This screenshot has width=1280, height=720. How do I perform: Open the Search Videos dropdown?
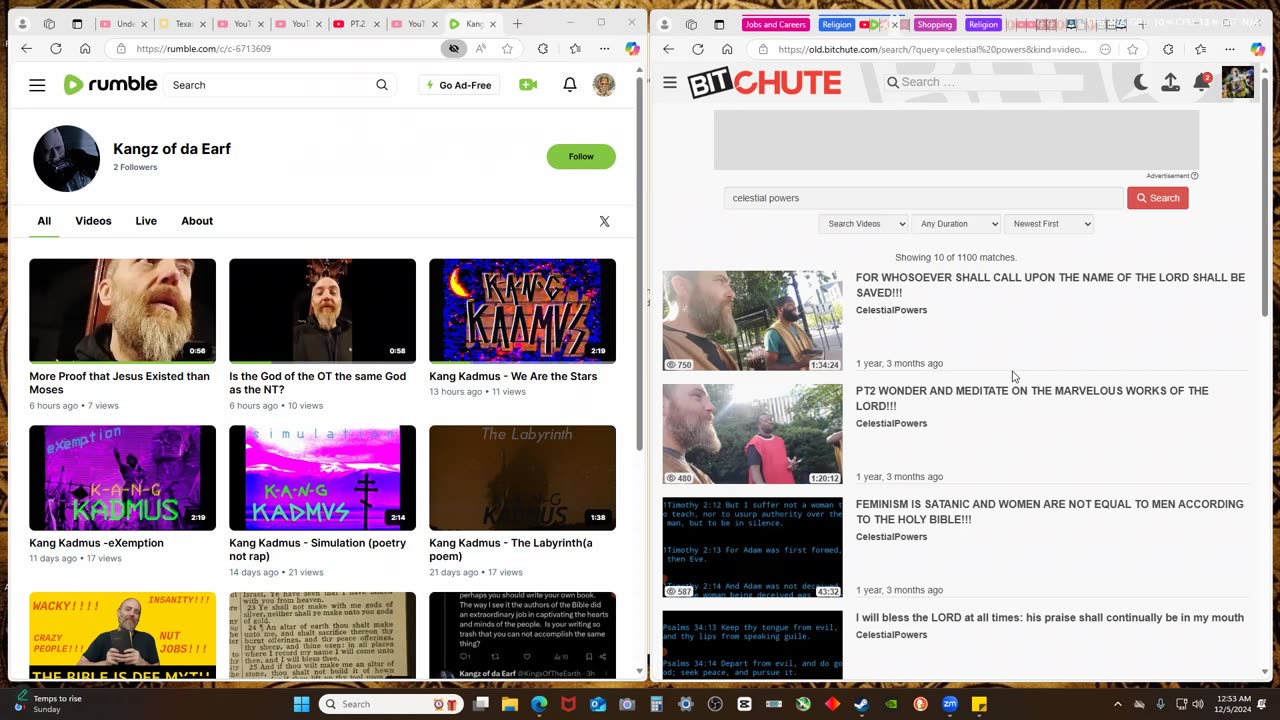click(x=863, y=224)
